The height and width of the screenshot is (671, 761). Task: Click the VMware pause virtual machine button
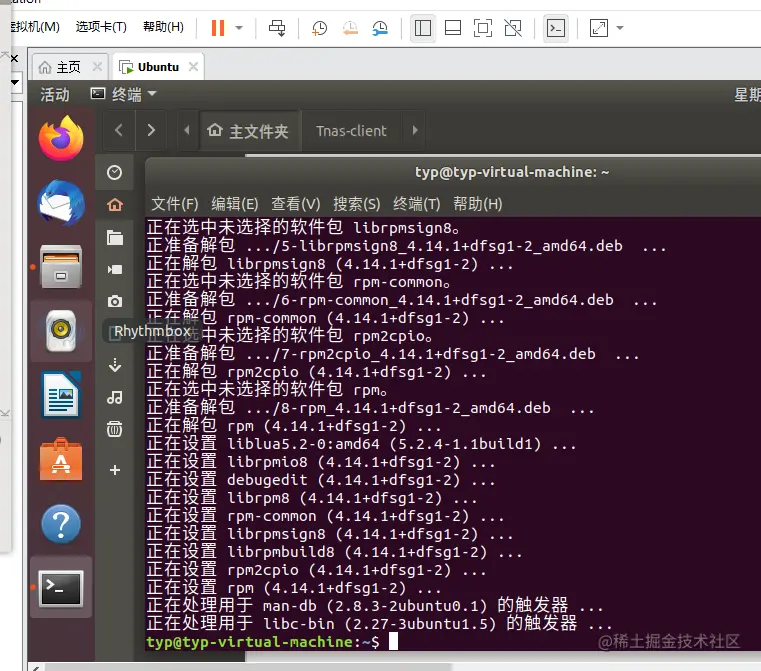(218, 28)
